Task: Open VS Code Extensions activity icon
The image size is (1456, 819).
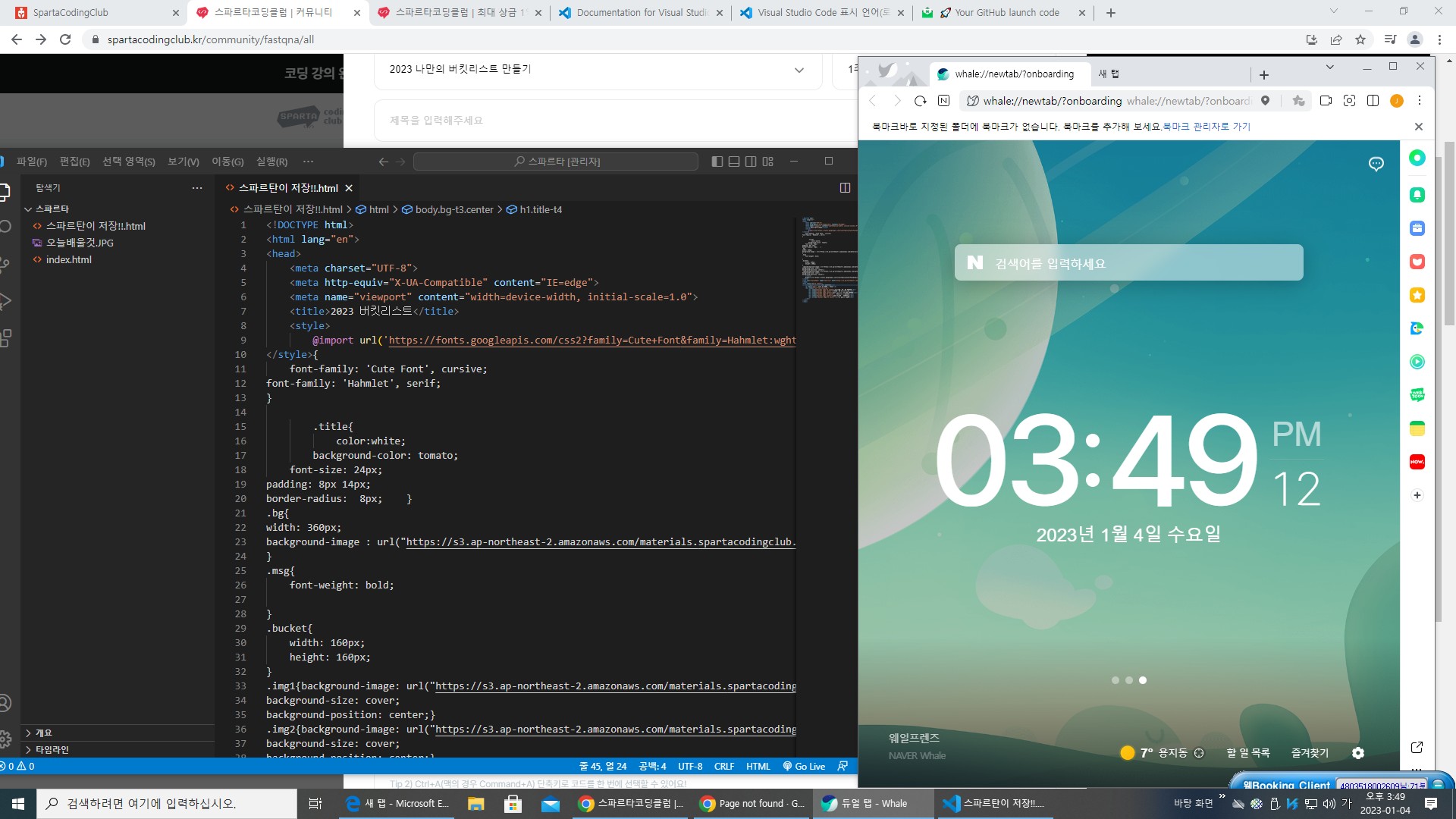Action: (x=5, y=337)
